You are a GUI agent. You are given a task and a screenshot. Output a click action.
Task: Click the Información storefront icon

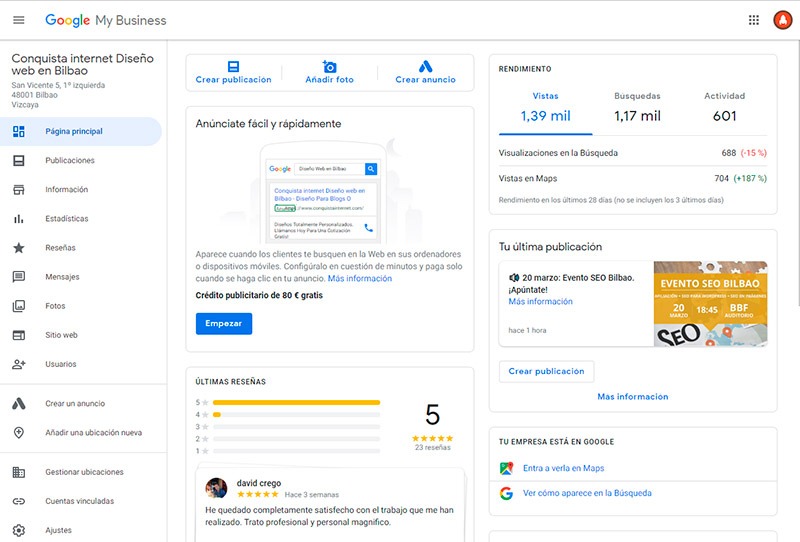click(x=19, y=190)
